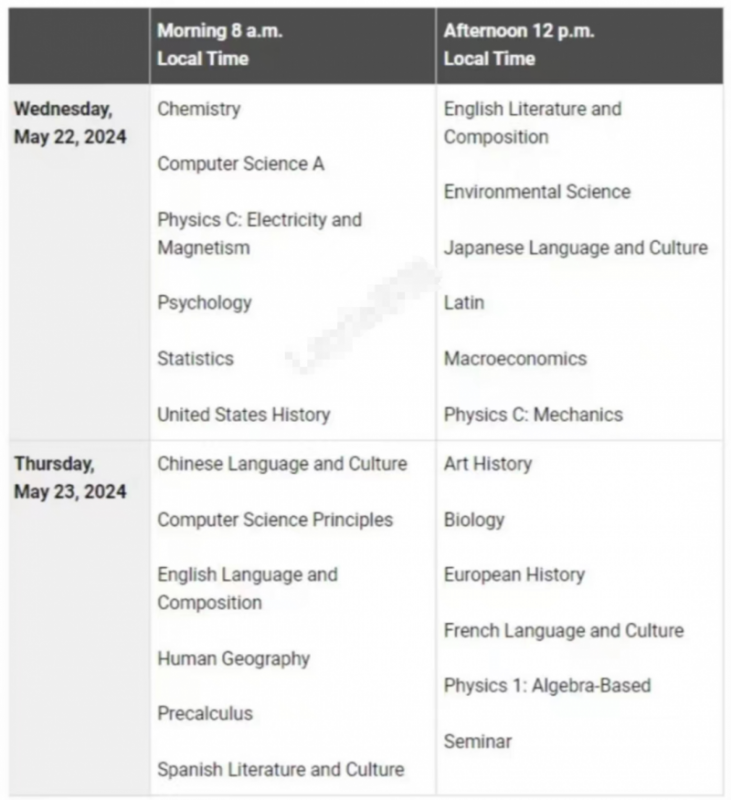731x800 pixels.
Task: Open Physics C: Electricity and Magnetism
Action: (260, 234)
